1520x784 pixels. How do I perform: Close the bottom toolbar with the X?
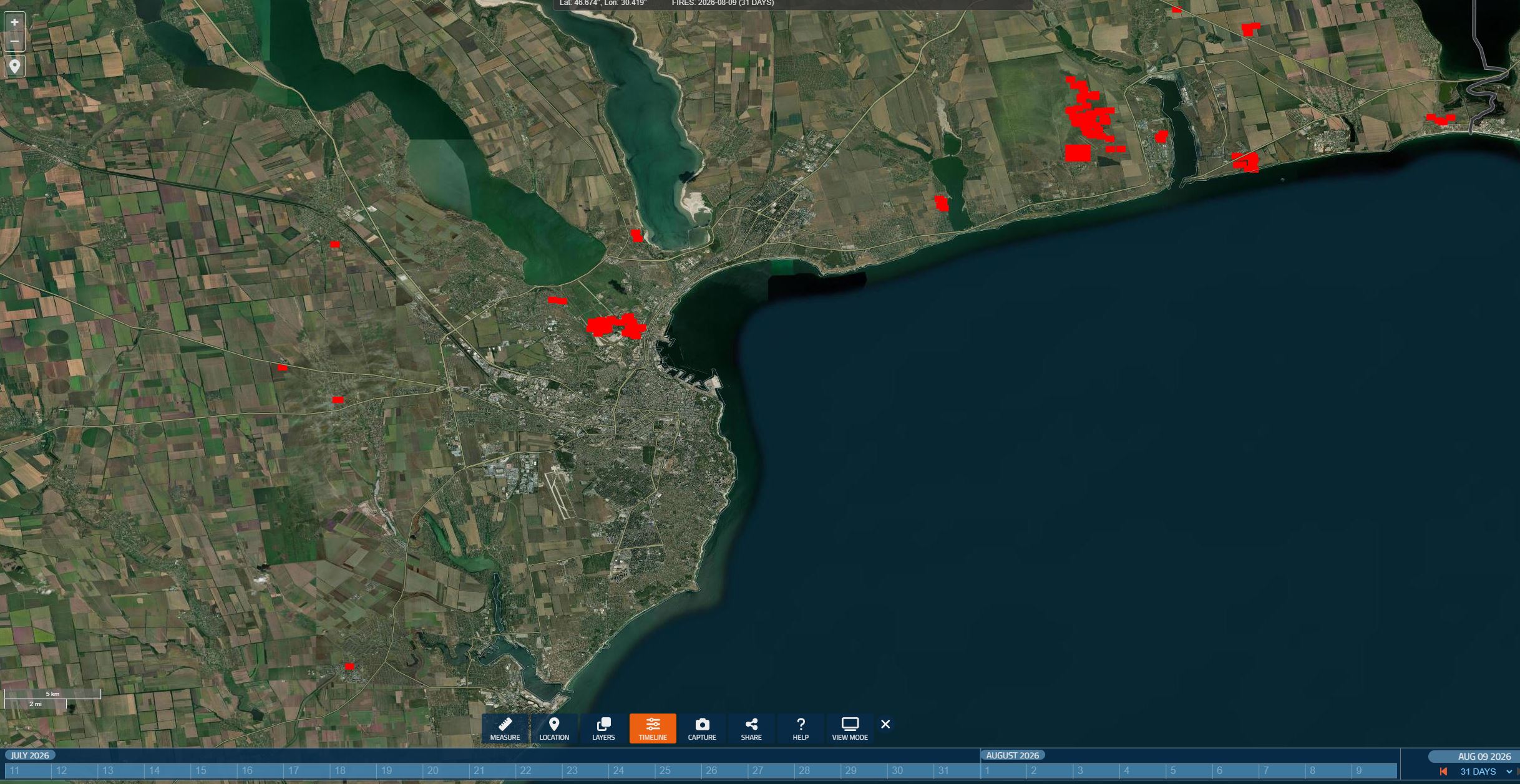[x=885, y=724]
